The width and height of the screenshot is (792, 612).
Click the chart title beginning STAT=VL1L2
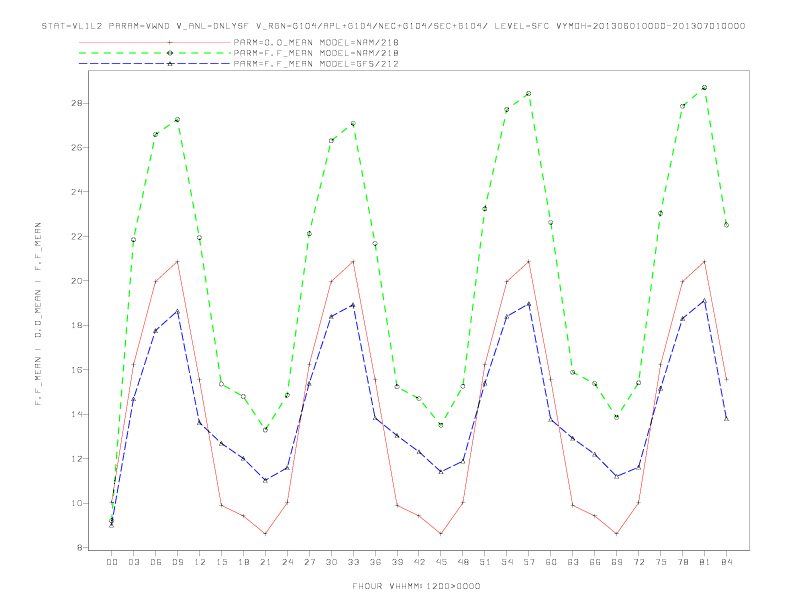(393, 26)
